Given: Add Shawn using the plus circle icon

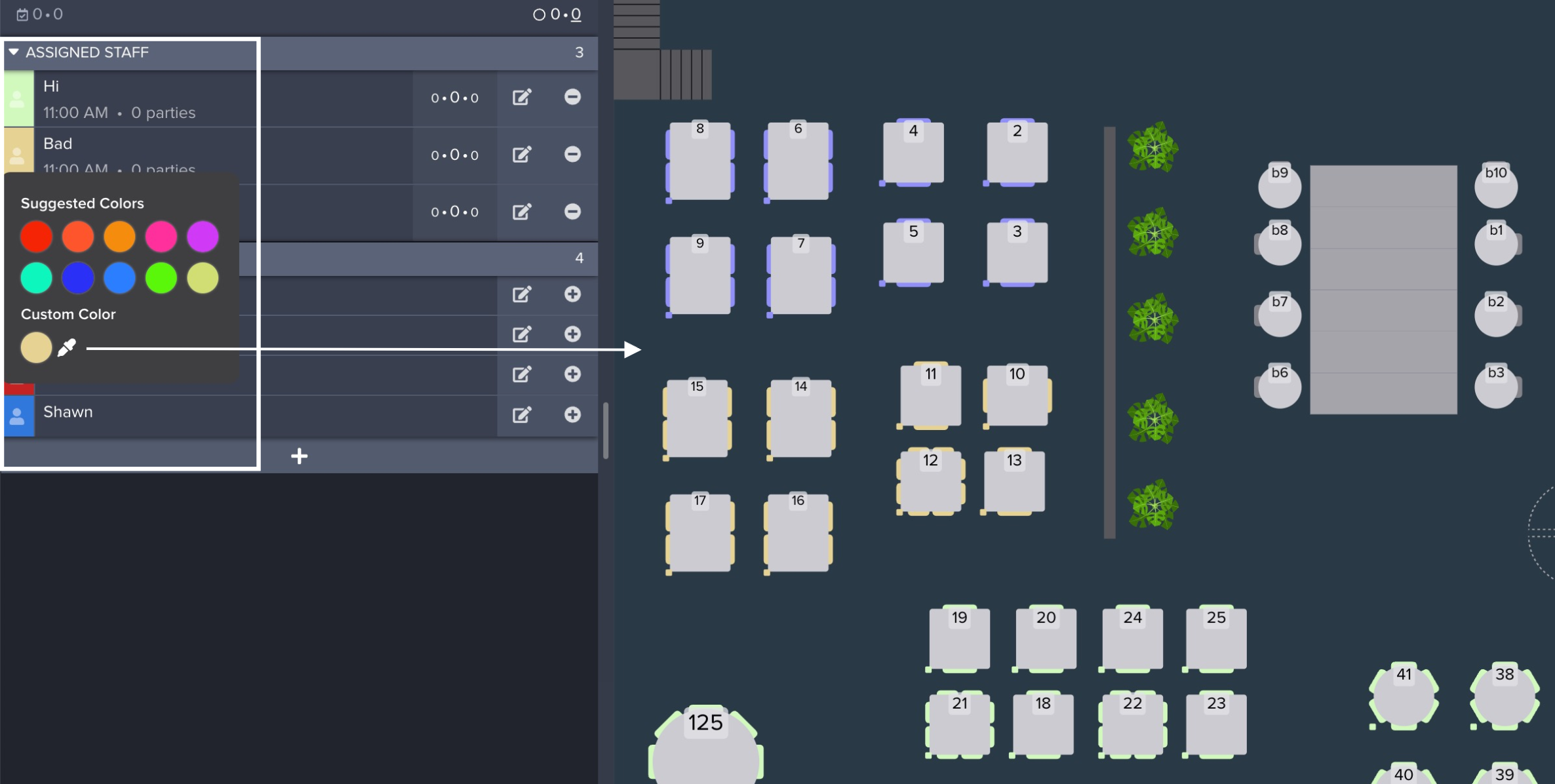Looking at the screenshot, I should click(x=572, y=415).
